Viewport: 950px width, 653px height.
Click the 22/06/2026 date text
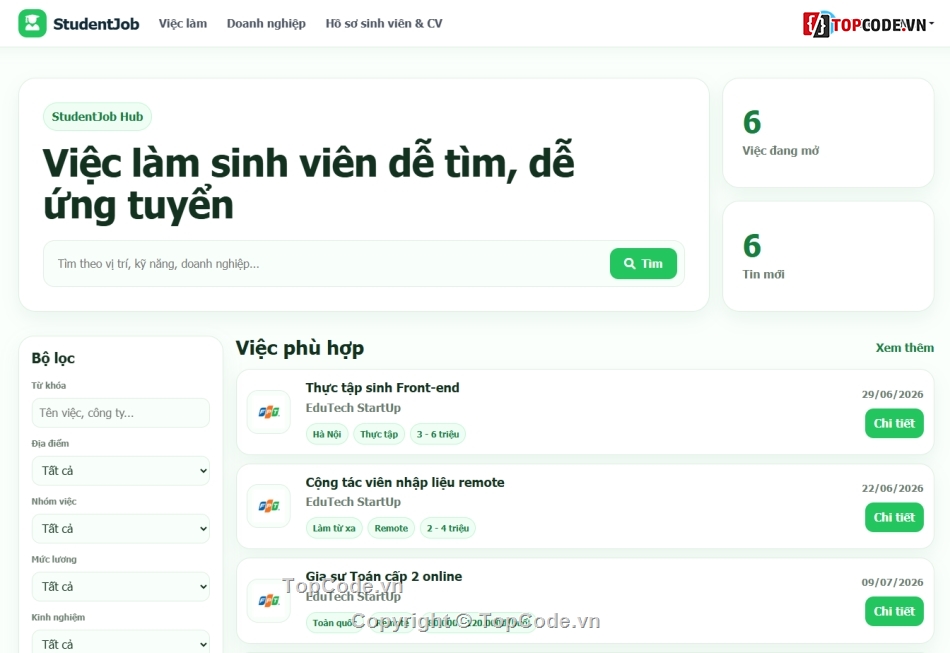892,488
